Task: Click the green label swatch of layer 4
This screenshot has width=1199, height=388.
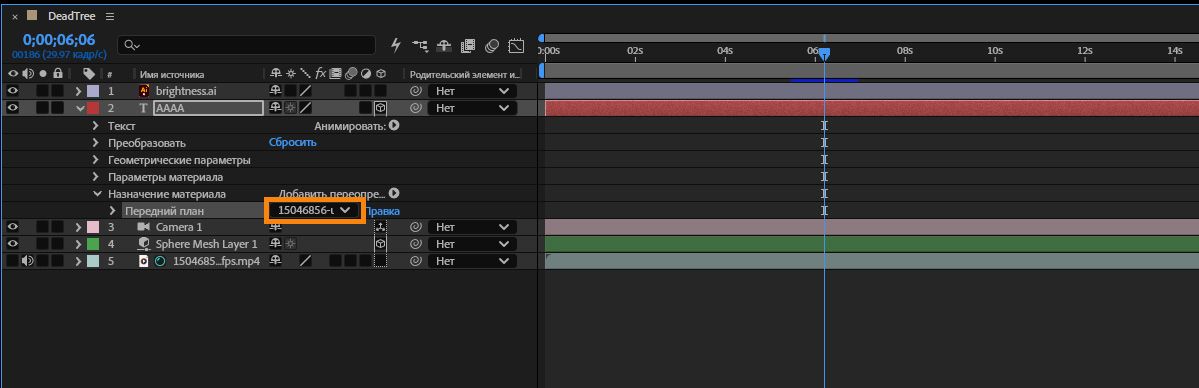Action: pos(93,244)
